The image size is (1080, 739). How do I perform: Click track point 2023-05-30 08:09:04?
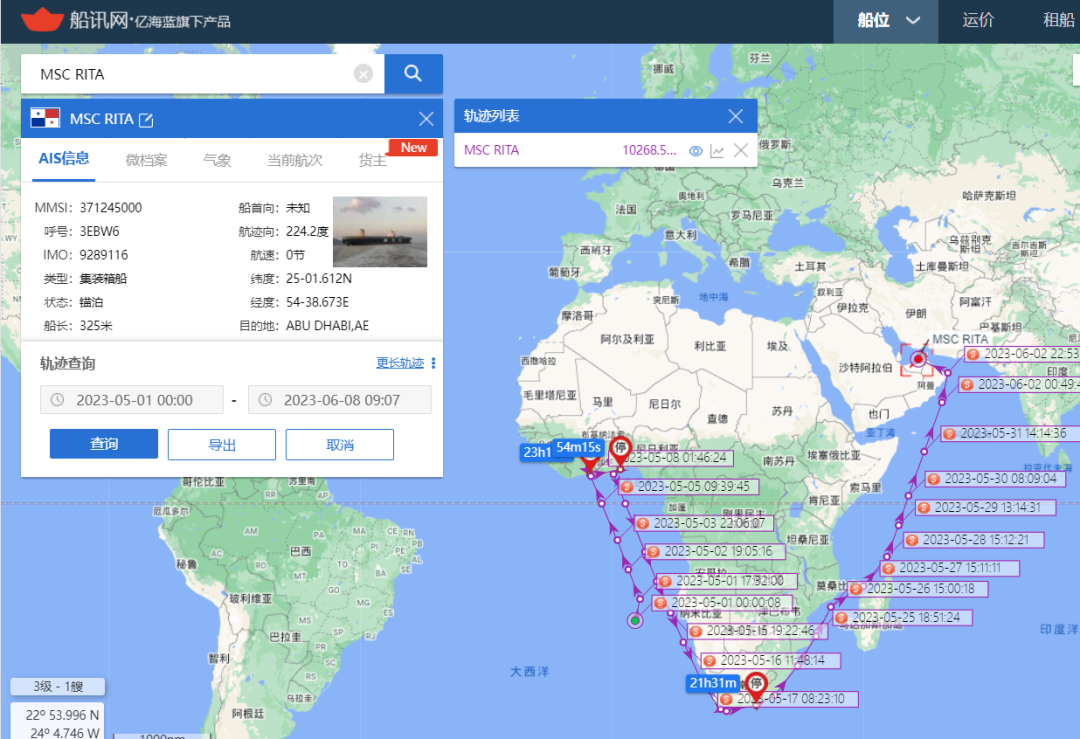tap(997, 479)
